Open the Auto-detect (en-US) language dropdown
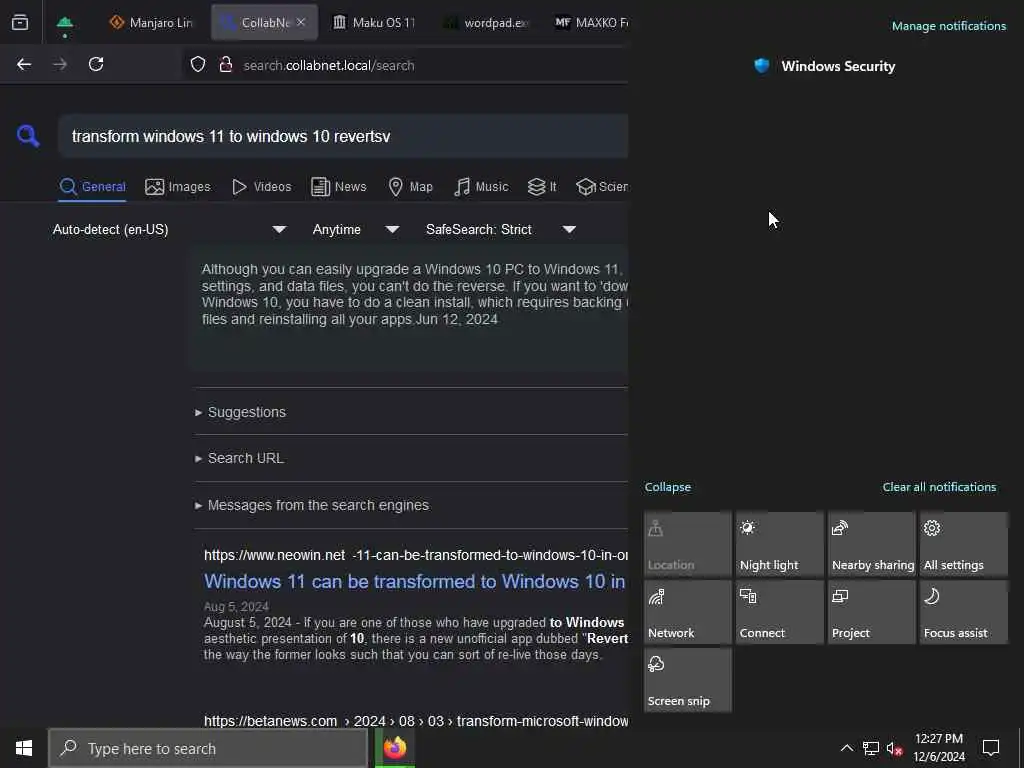The width and height of the screenshot is (1024, 768). pos(169,229)
